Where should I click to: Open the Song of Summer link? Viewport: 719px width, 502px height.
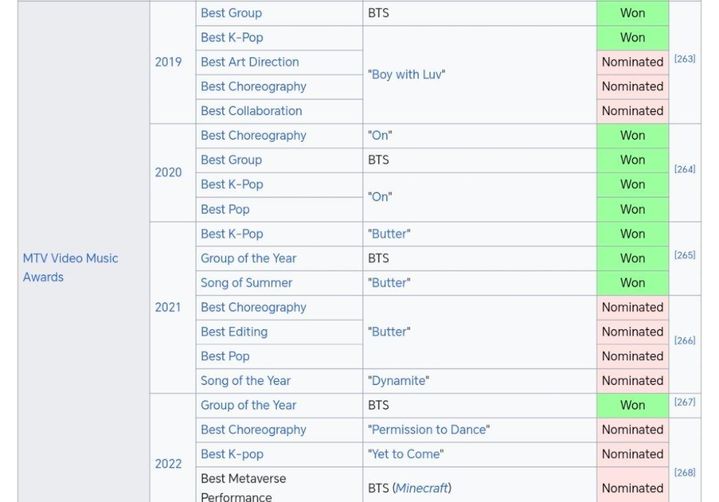[246, 283]
